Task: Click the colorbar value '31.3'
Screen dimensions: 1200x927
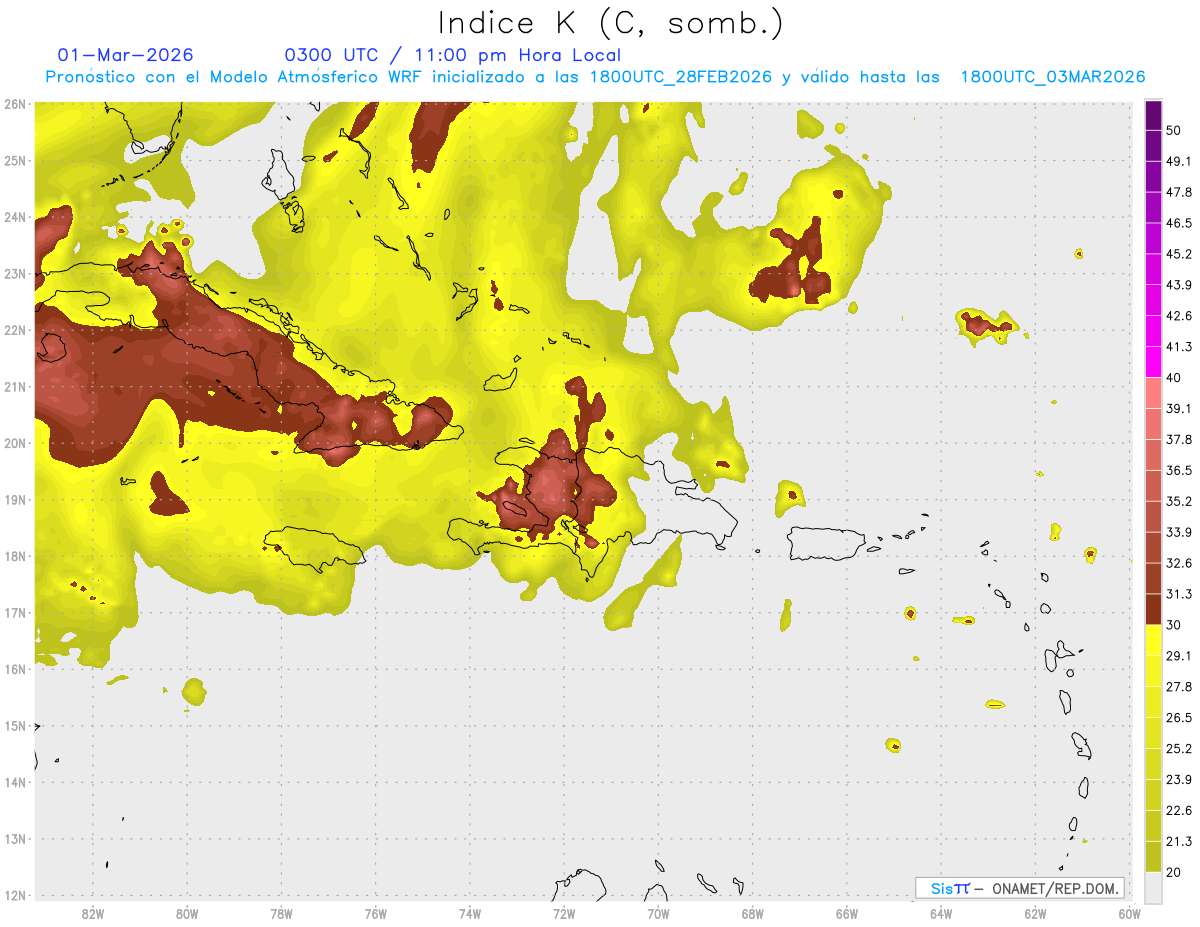Action: (1178, 594)
